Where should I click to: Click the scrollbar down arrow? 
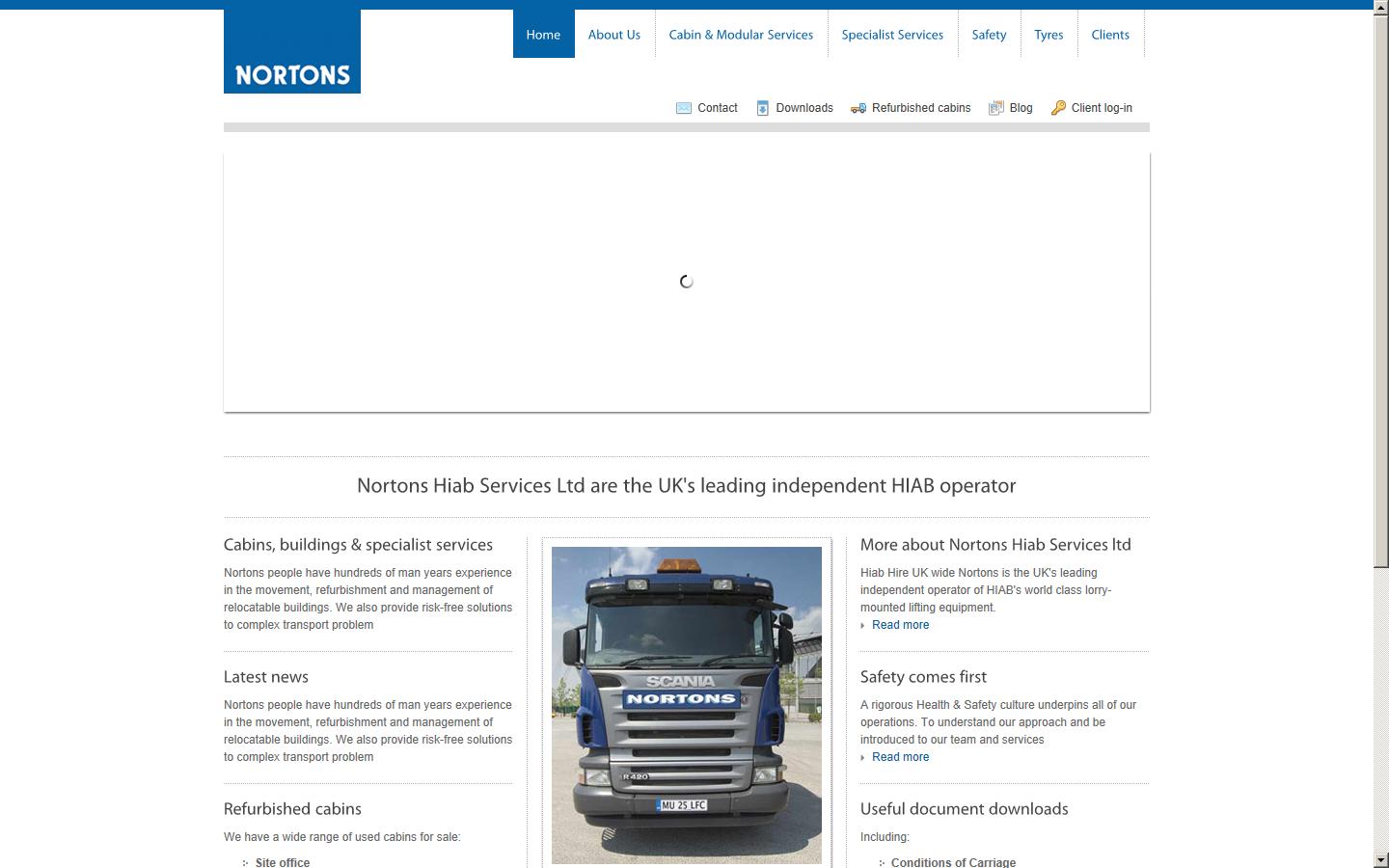(1381, 861)
